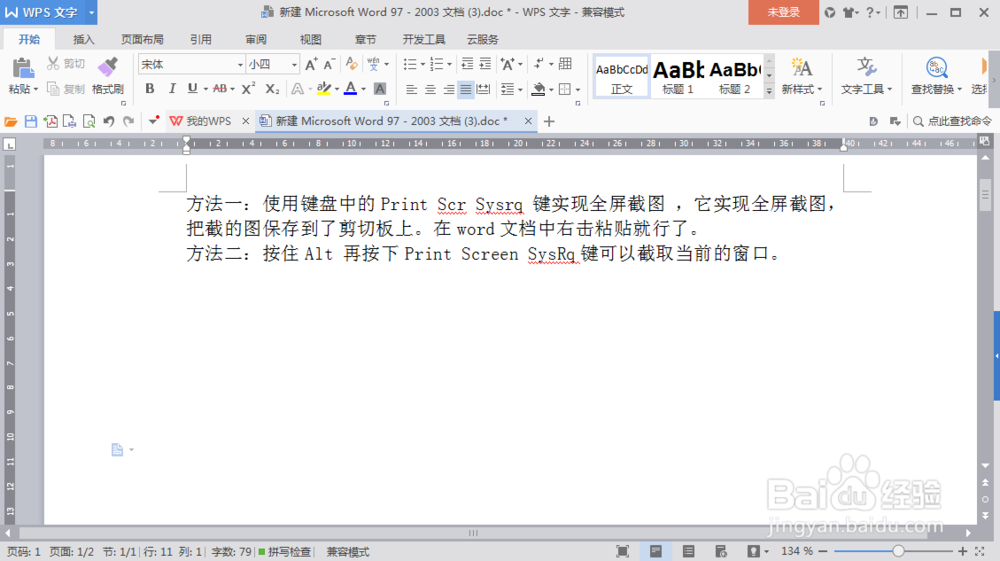Align text right
The height and width of the screenshot is (561, 1000).
[x=448, y=89]
